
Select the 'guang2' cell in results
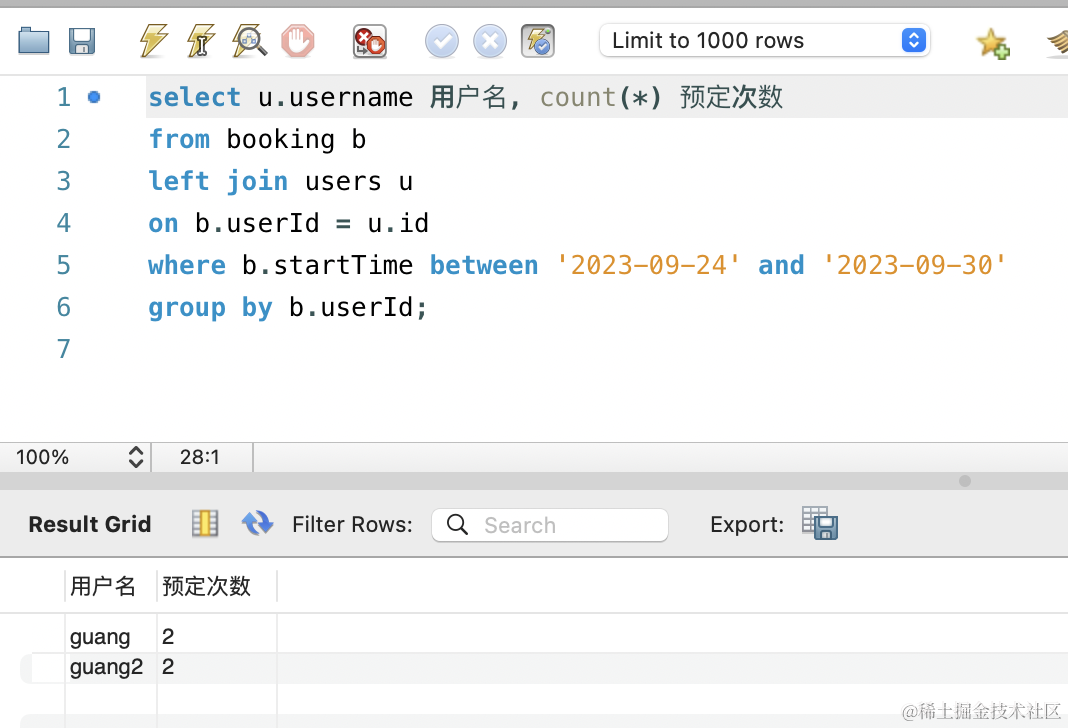[x=111, y=667]
